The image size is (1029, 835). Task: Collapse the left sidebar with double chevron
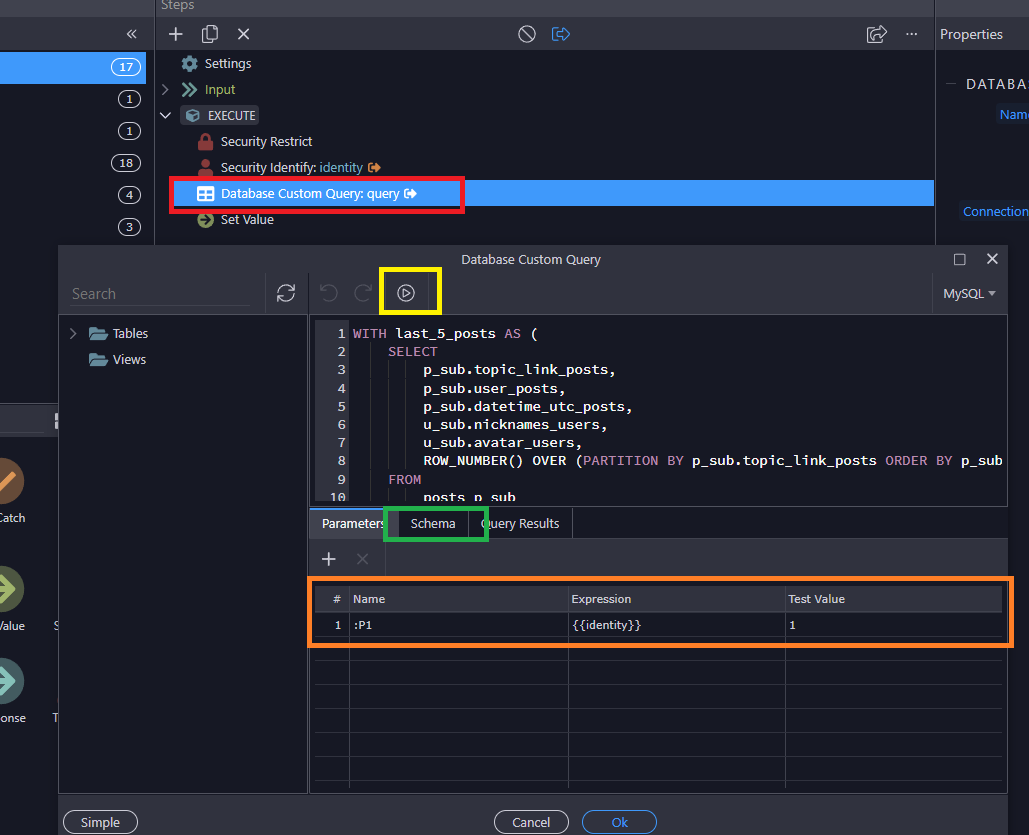point(131,34)
